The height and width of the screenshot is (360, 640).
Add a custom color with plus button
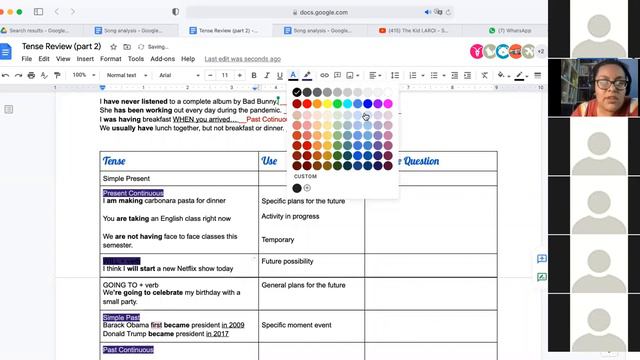tap(307, 188)
